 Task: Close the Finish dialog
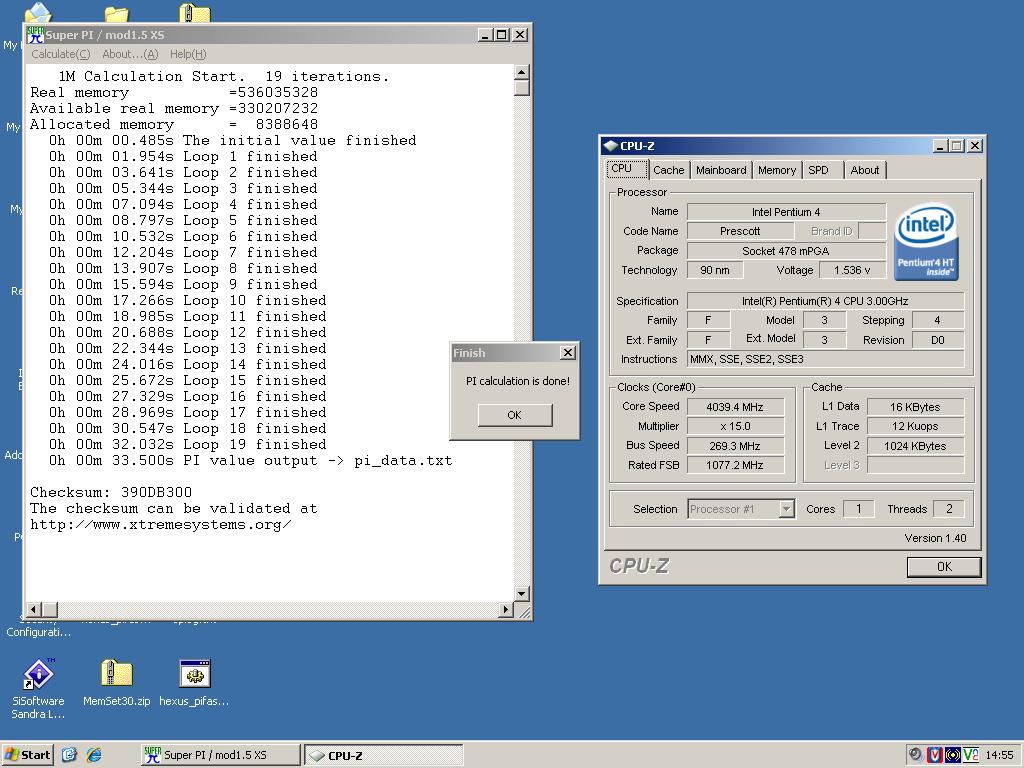568,353
